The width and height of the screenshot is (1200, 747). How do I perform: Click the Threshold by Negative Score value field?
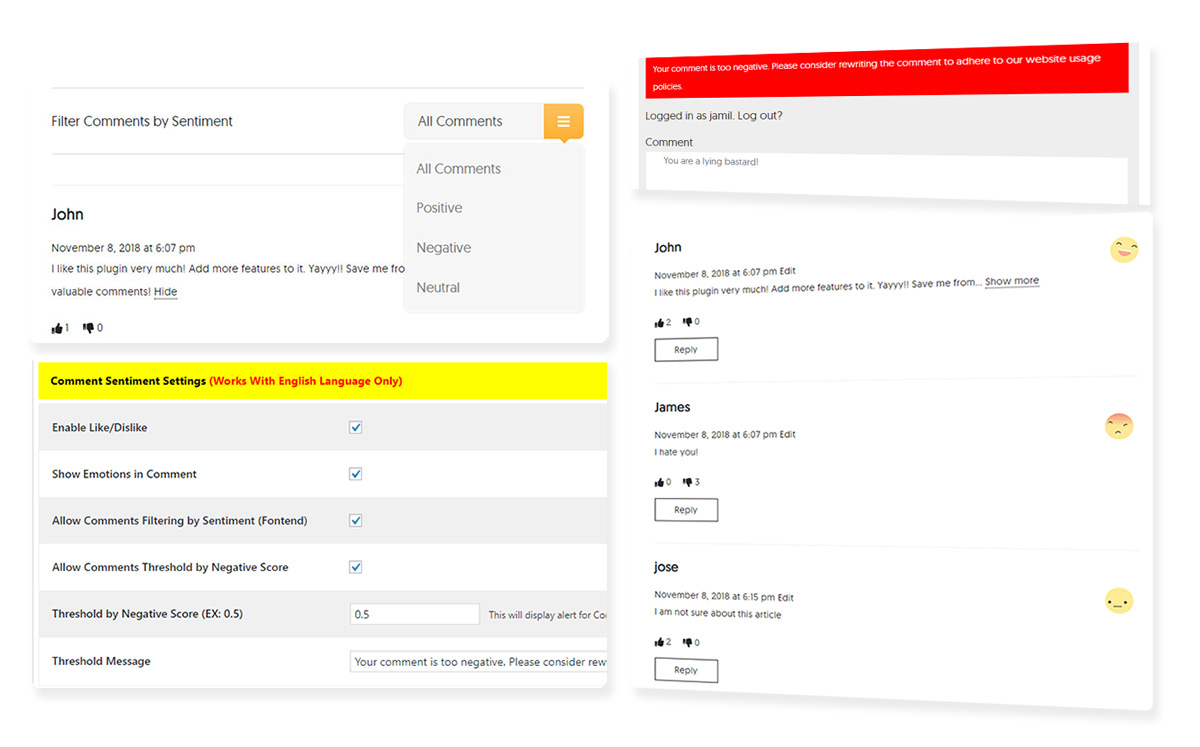tap(414, 614)
